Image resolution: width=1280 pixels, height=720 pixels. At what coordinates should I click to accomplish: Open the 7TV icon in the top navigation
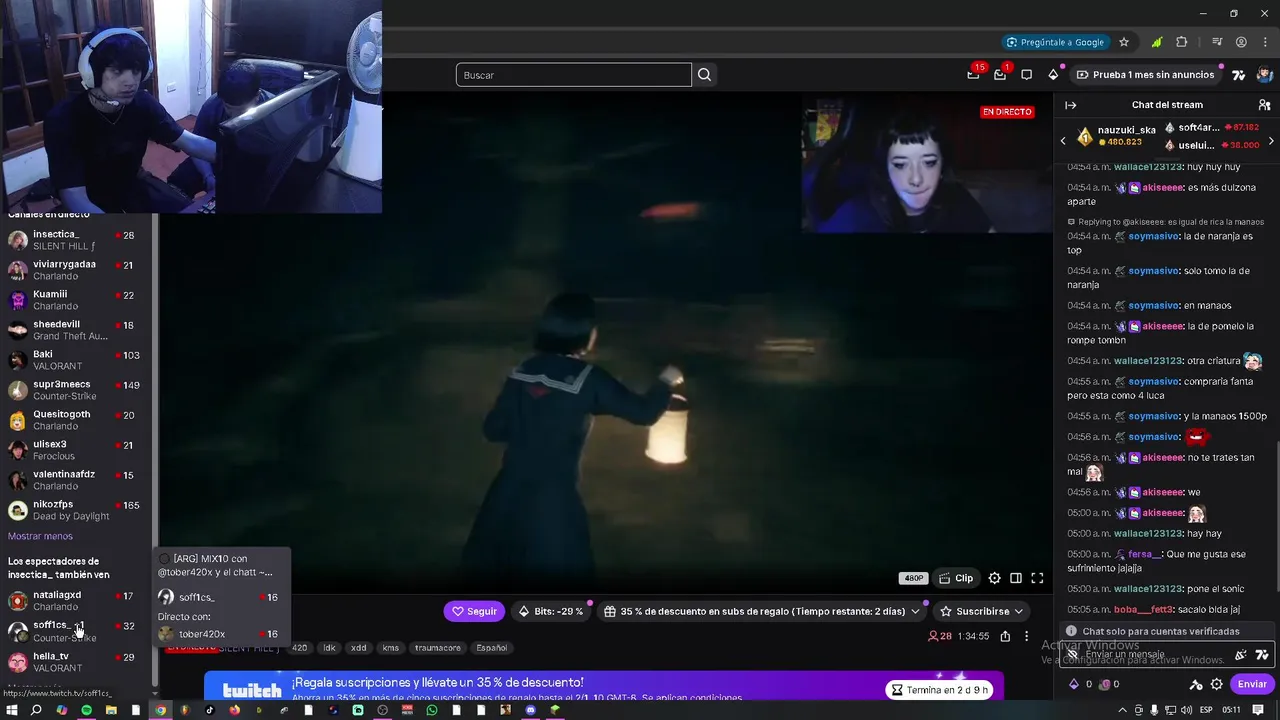pyautogui.click(x=1239, y=75)
